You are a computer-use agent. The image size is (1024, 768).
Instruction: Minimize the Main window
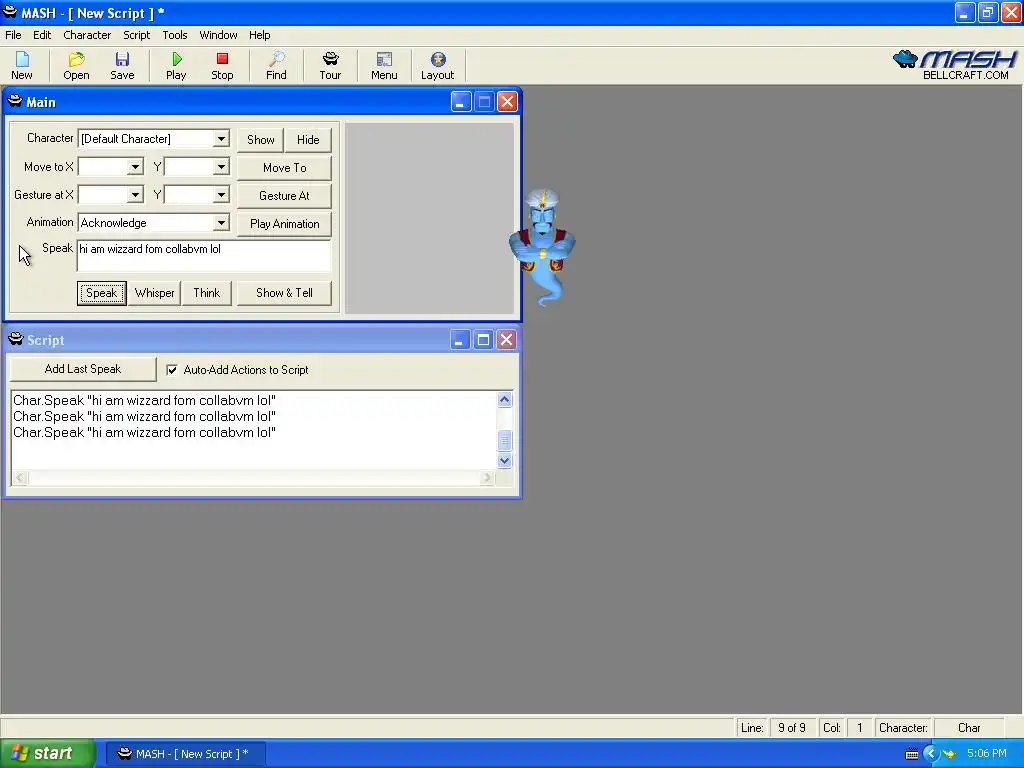coord(460,102)
